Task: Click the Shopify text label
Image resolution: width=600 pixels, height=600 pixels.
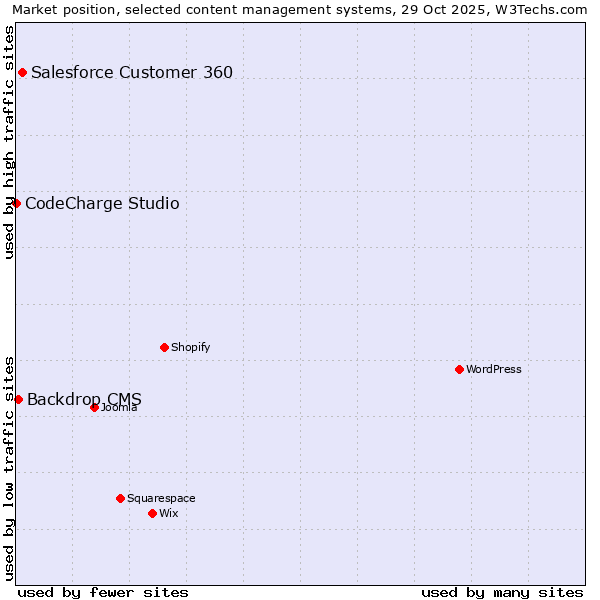Action: (x=190, y=347)
